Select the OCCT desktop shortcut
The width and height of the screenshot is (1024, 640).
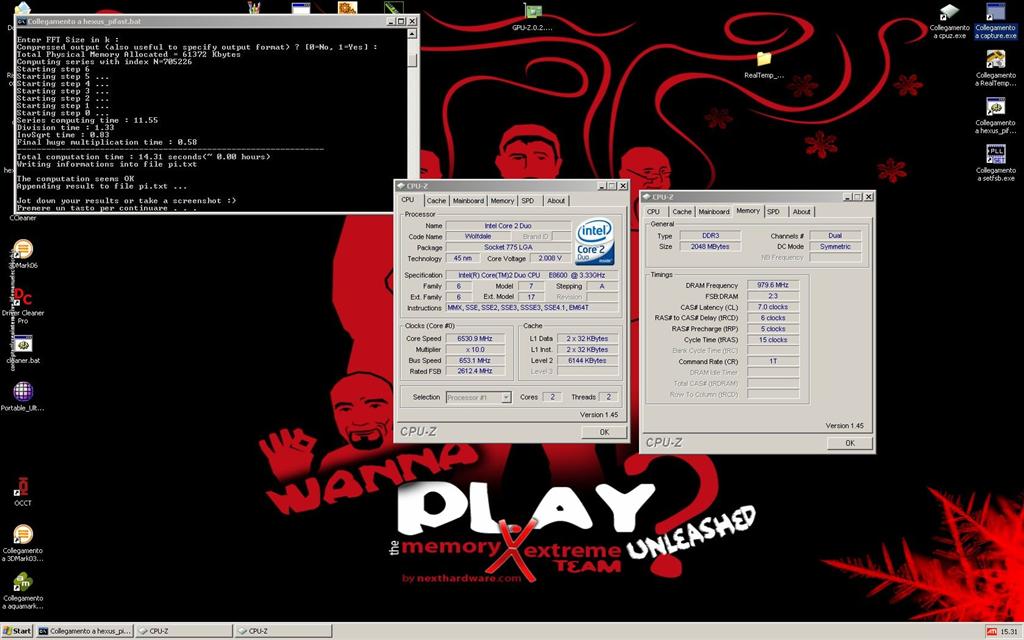tap(23, 491)
